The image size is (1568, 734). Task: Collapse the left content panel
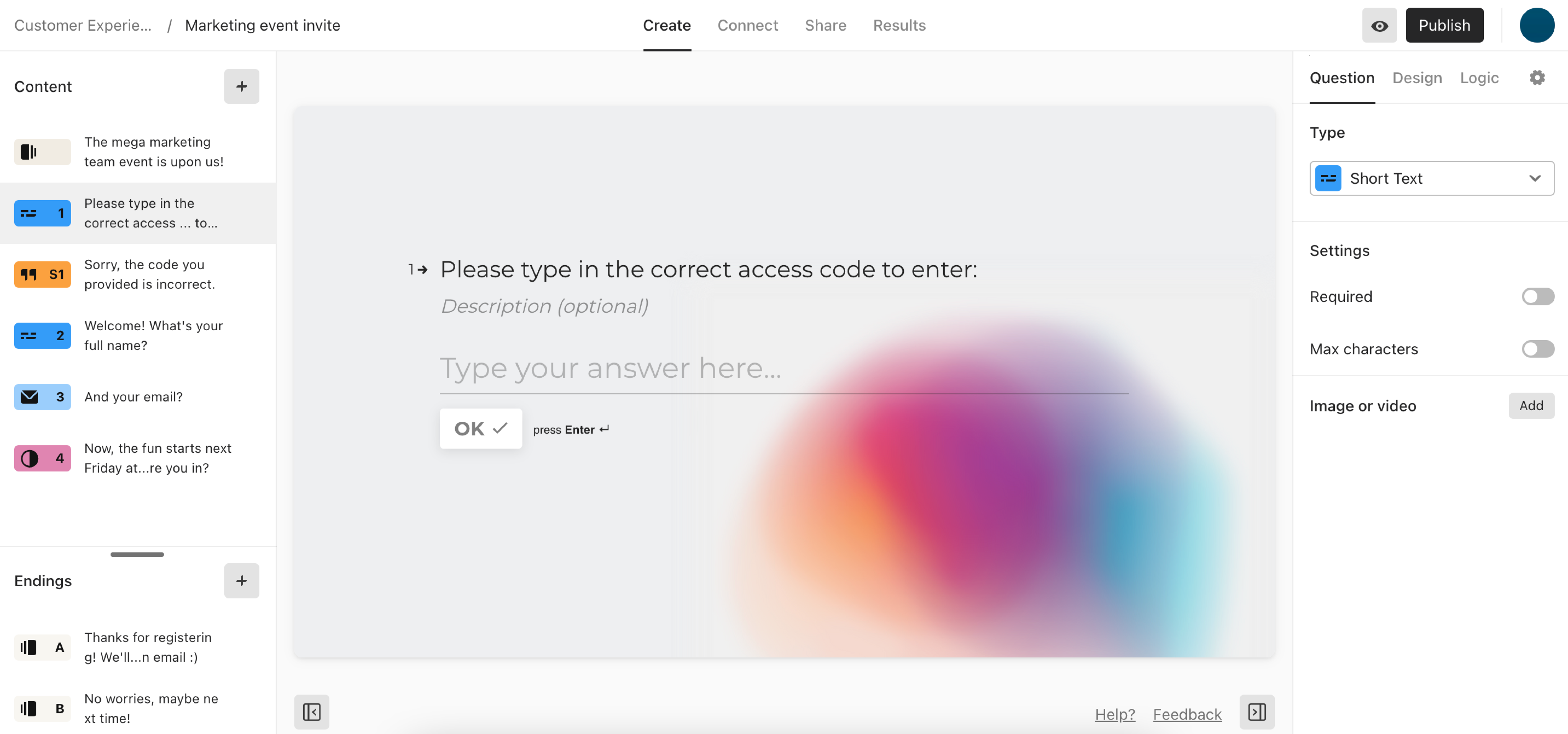pos(311,711)
